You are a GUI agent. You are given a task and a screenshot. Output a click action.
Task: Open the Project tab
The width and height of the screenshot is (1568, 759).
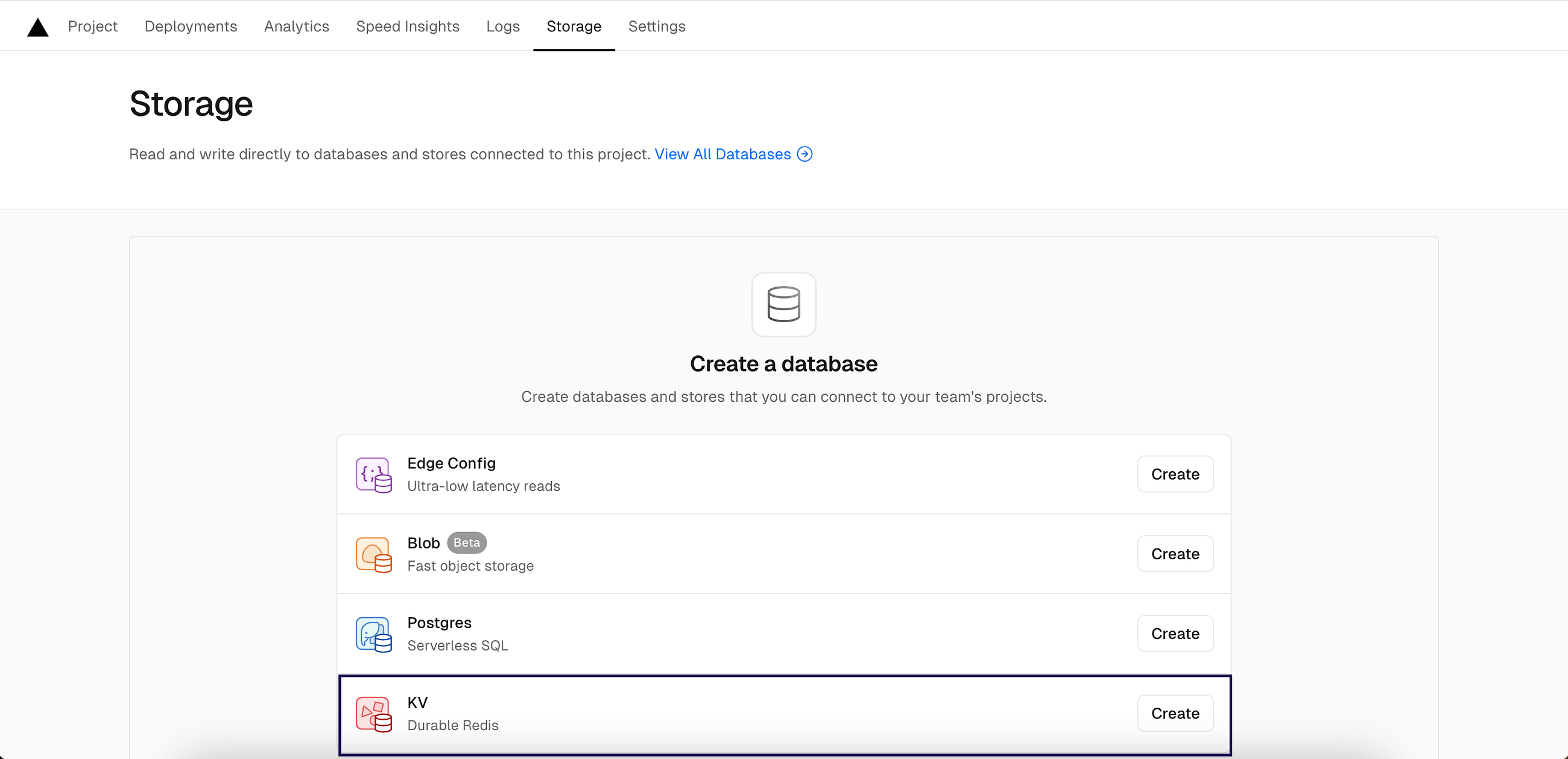(92, 26)
